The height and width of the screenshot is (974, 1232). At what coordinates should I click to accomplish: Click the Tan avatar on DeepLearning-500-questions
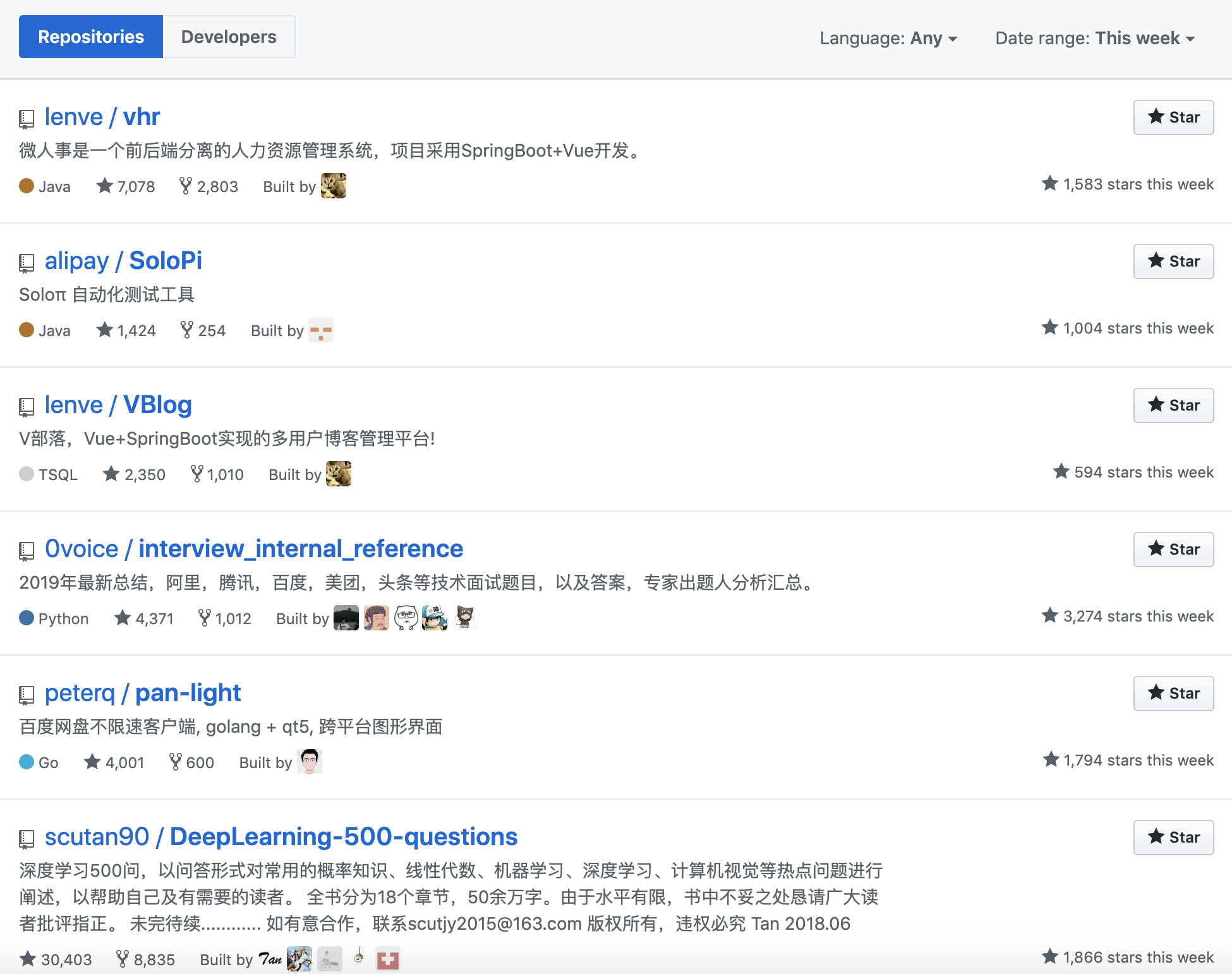[x=270, y=959]
